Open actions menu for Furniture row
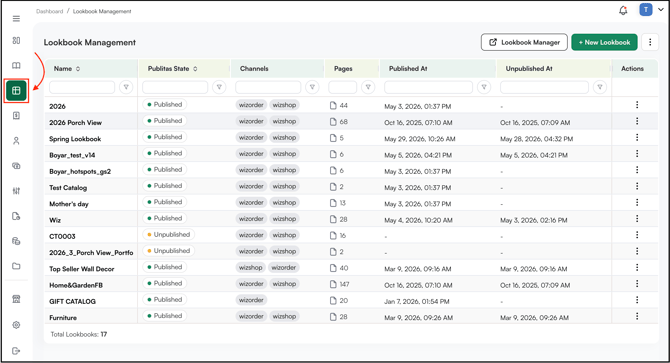The height and width of the screenshot is (363, 670). click(637, 316)
